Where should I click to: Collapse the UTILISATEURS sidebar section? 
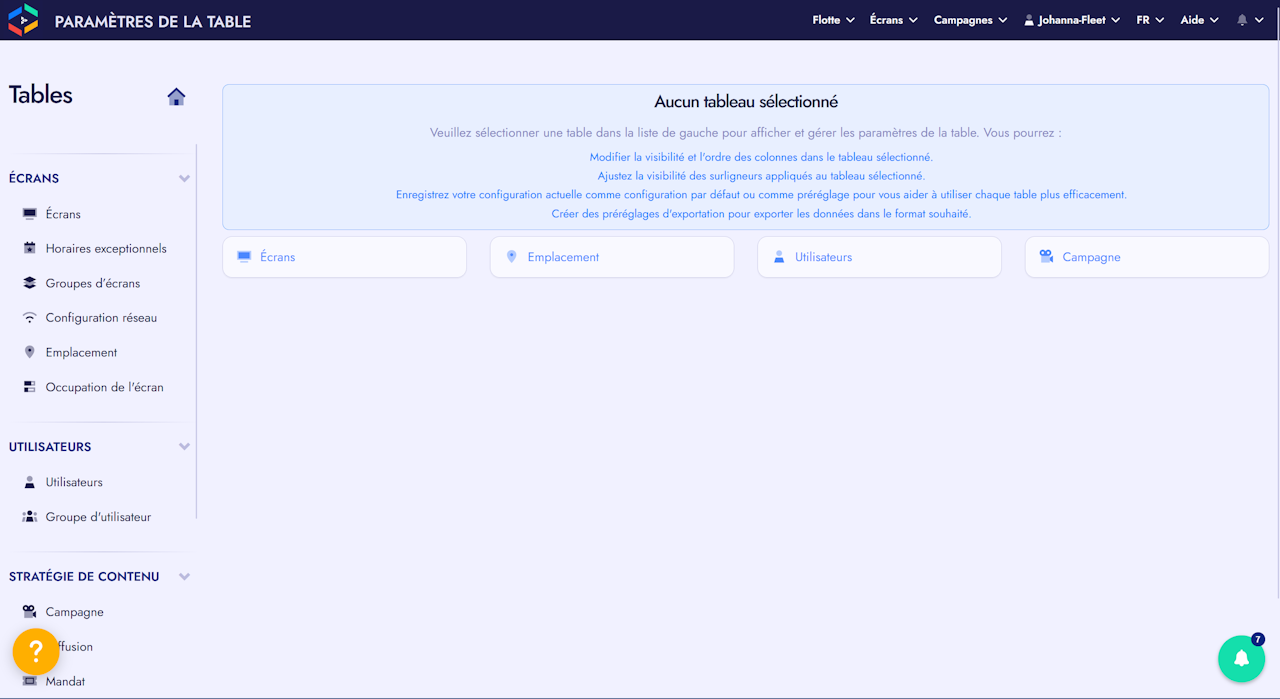(x=184, y=447)
